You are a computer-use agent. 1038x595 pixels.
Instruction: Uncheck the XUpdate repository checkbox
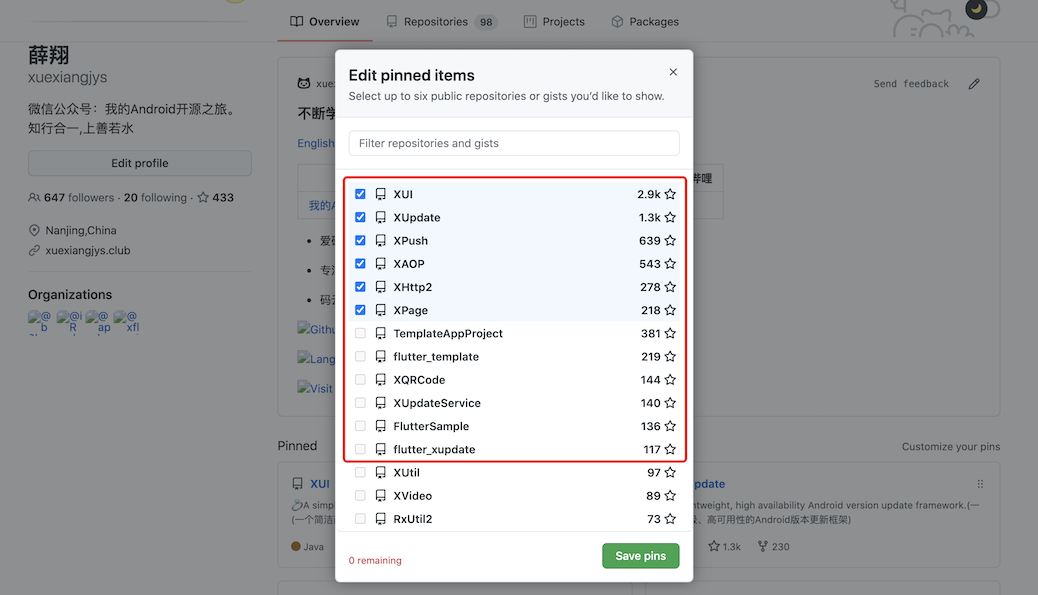[360, 217]
